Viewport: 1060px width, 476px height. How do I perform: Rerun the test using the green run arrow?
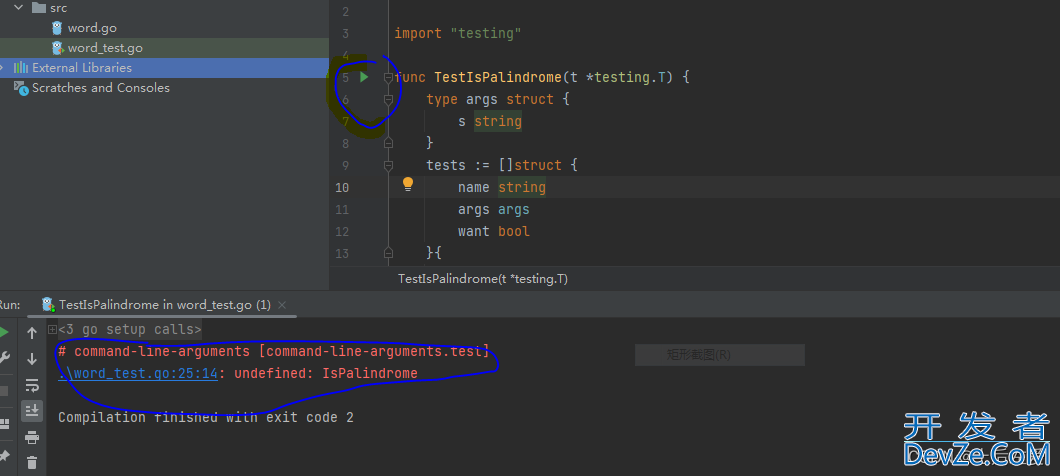pyautogui.click(x=4, y=333)
